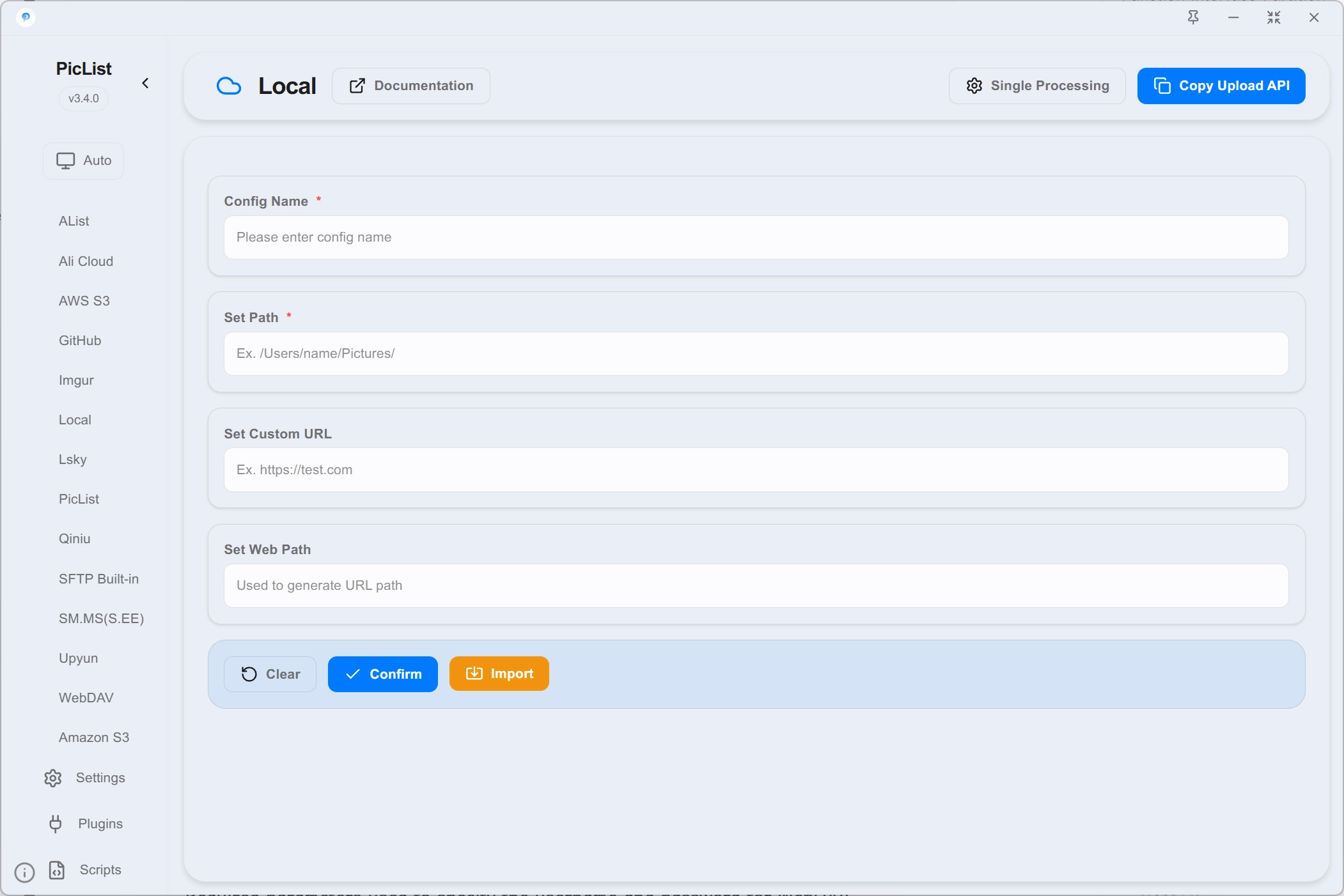The image size is (1344, 896).
Task: Switch to mini window mode icon
Action: (x=1274, y=17)
